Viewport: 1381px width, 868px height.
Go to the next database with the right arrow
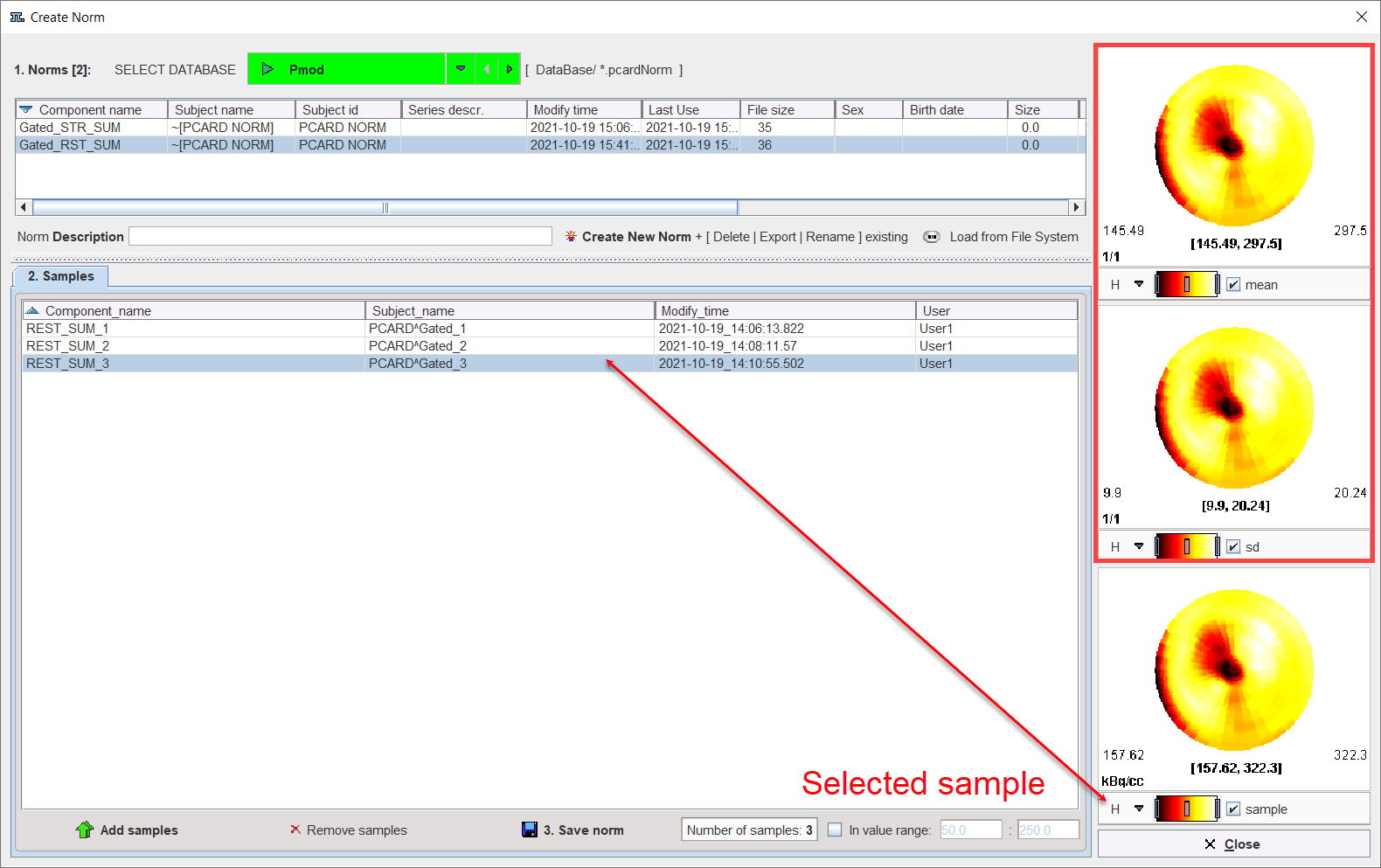pyautogui.click(x=509, y=69)
